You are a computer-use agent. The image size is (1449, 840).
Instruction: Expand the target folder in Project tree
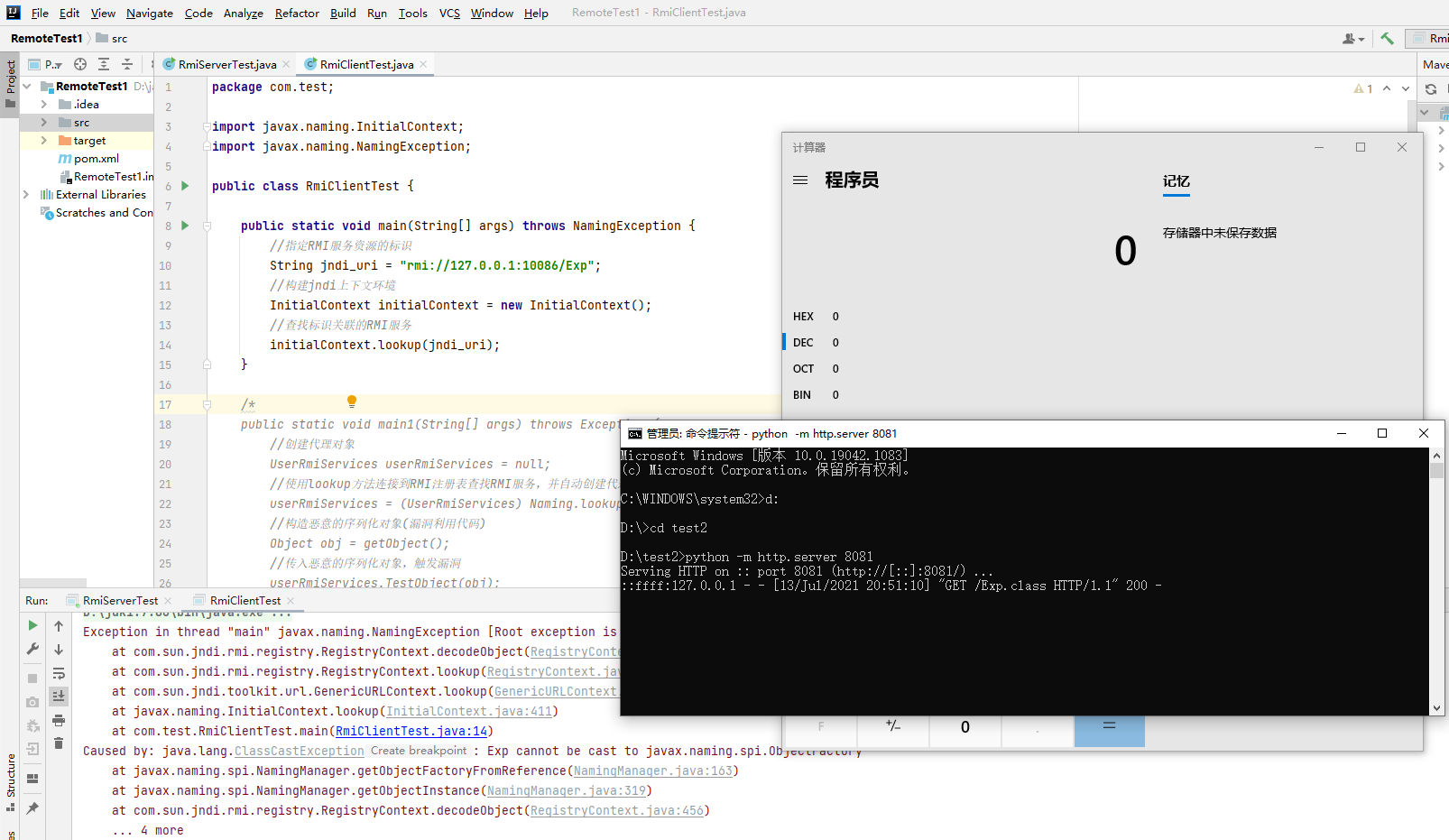pos(43,140)
